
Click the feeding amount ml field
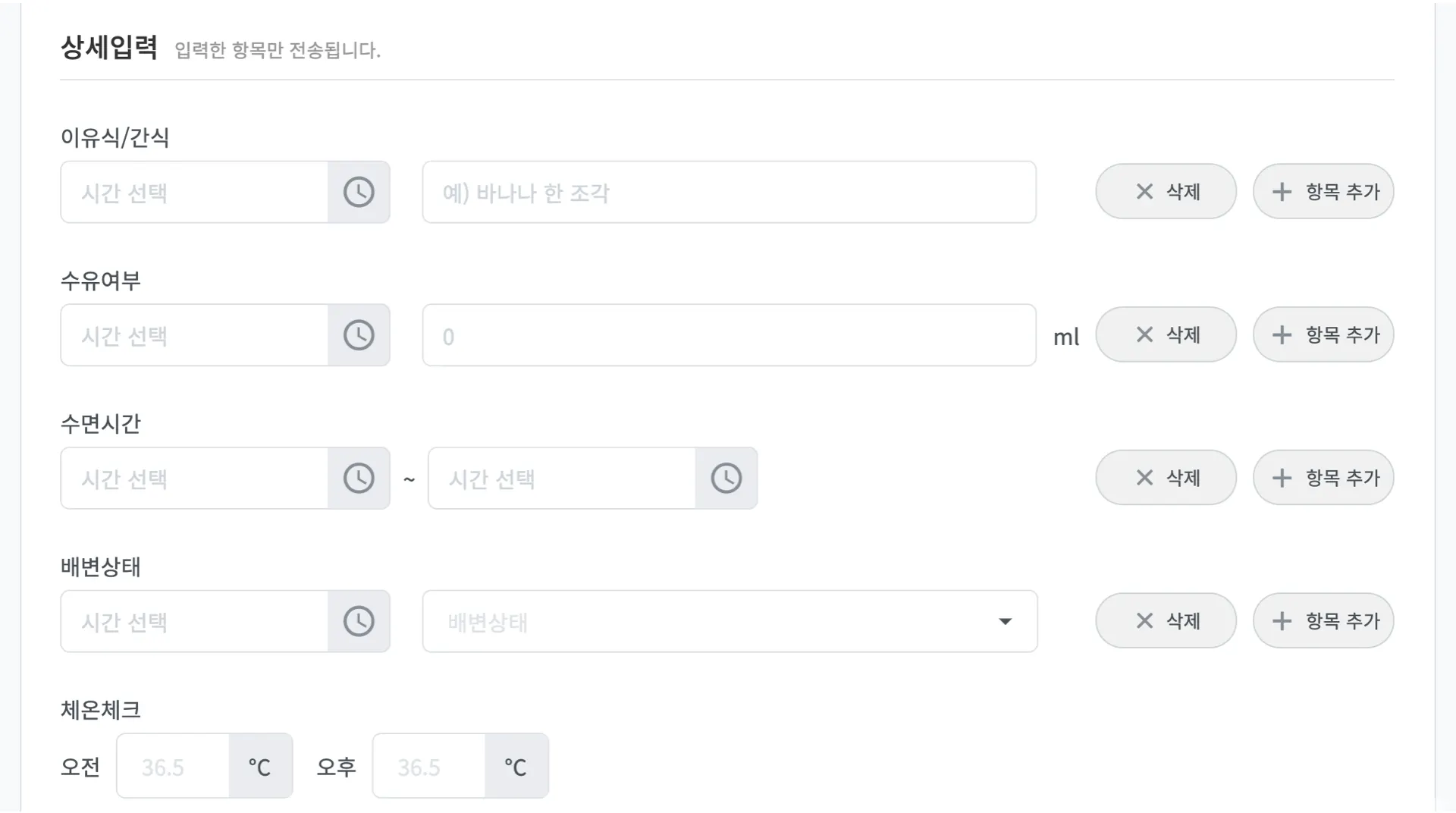click(729, 335)
